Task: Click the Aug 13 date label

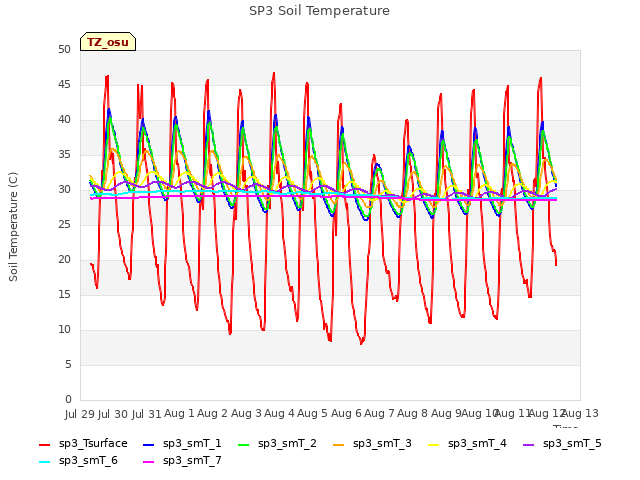Action: point(581,414)
